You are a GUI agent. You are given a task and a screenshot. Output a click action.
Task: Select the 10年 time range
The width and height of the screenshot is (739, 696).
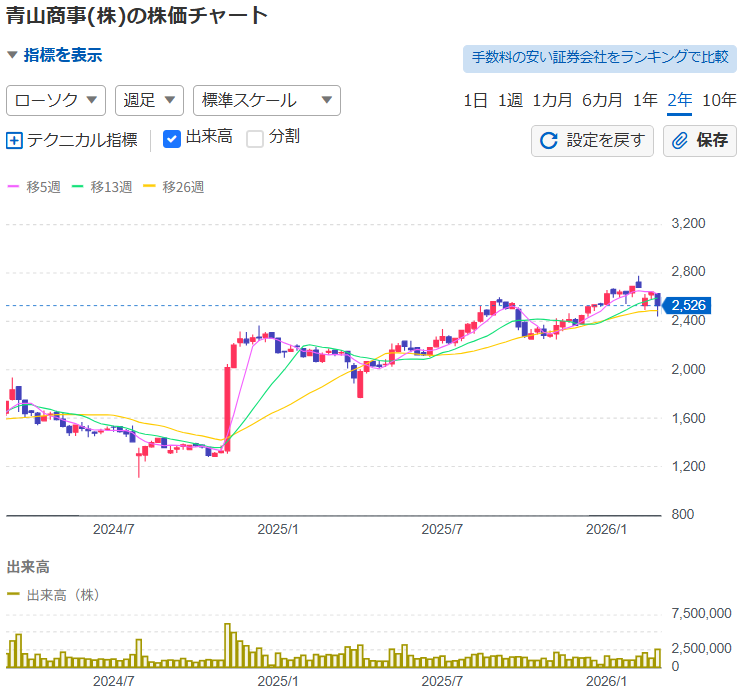pyautogui.click(x=719, y=100)
